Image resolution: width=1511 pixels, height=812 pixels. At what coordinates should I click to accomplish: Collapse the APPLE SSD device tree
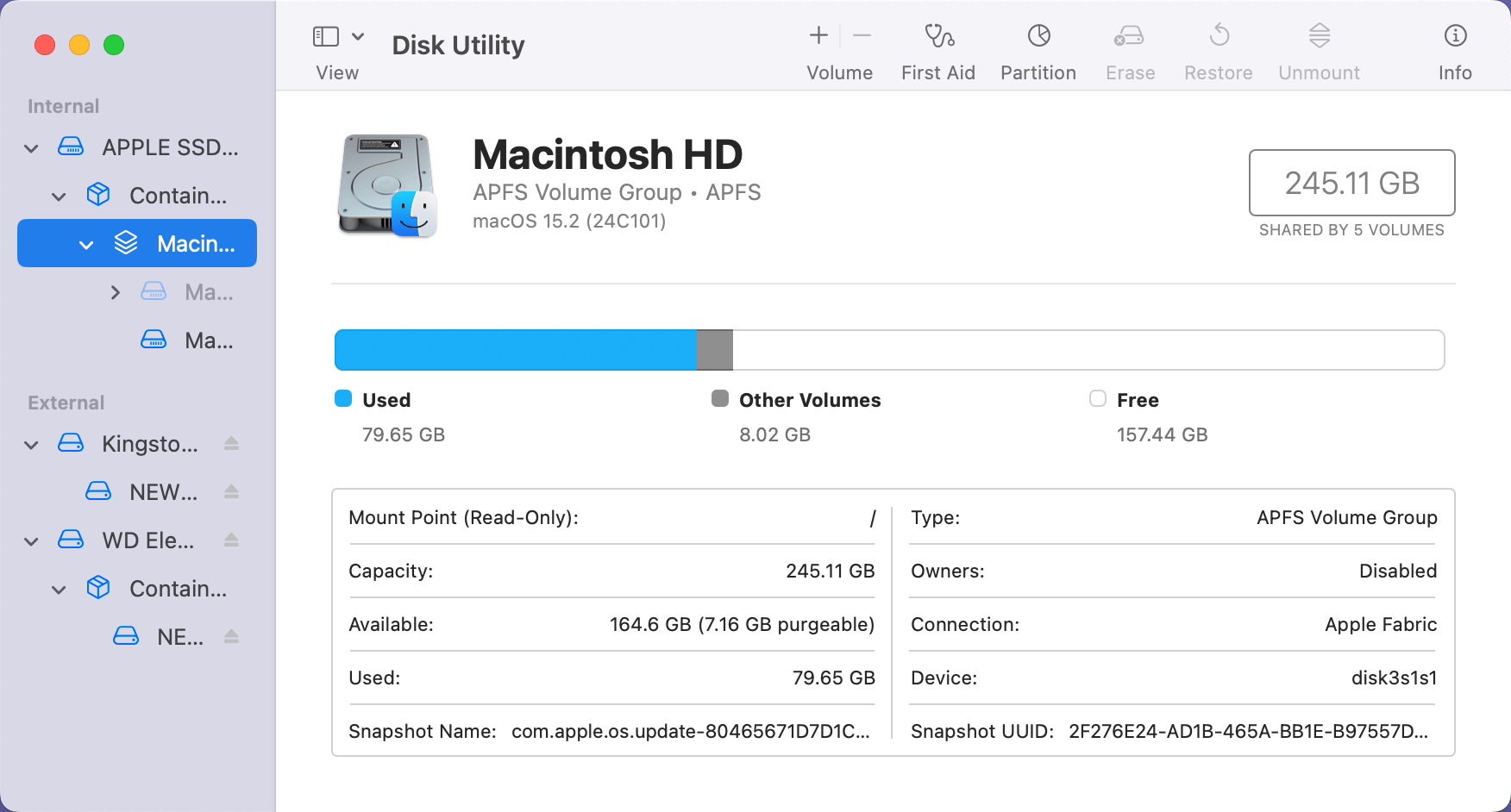tap(30, 147)
